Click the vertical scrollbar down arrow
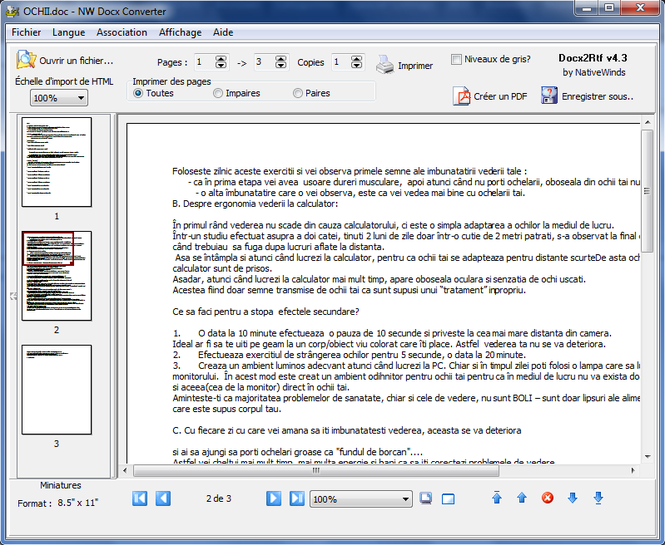Screen dimensions: 665x545 coord(647,457)
